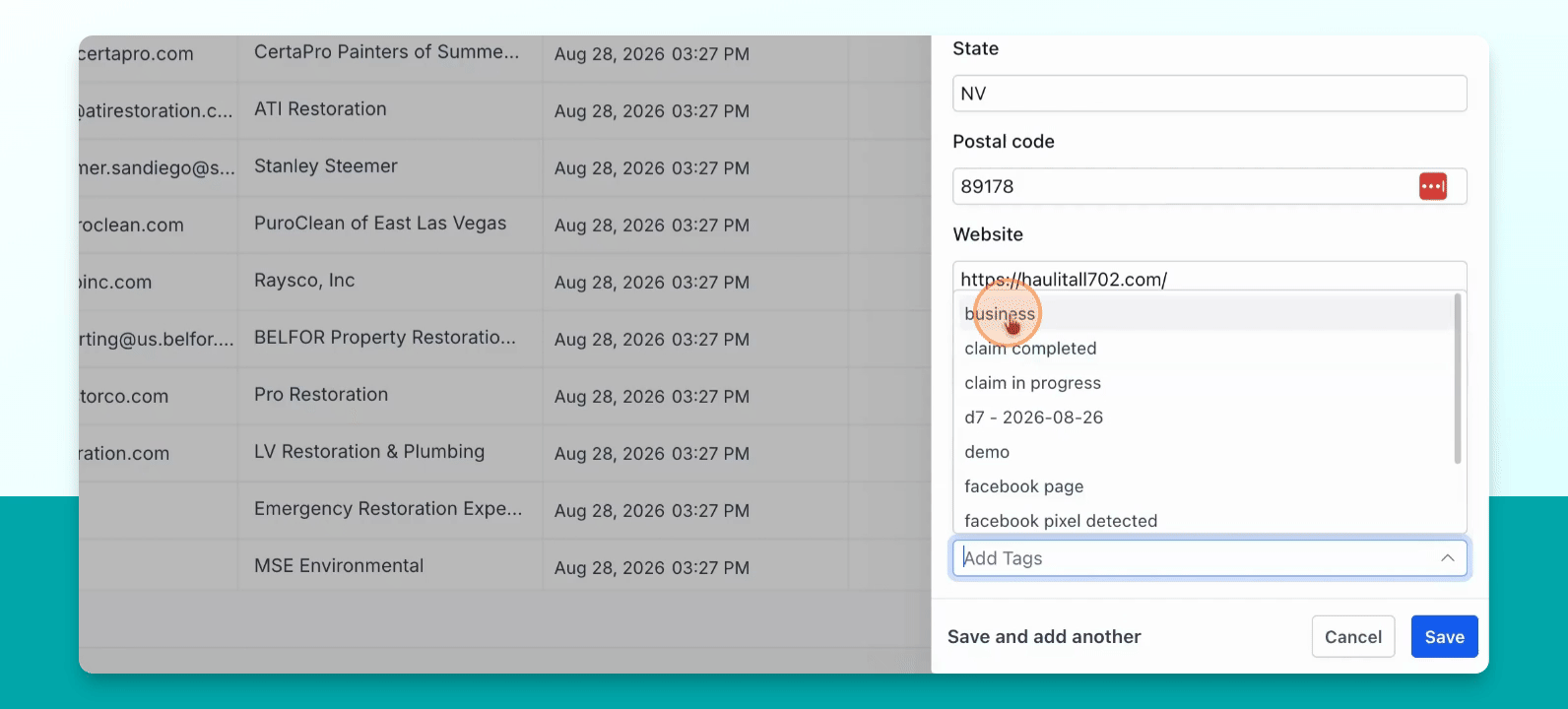The image size is (1568, 709).
Task: Click the date in the Raysco, Inc row
Action: (x=652, y=283)
